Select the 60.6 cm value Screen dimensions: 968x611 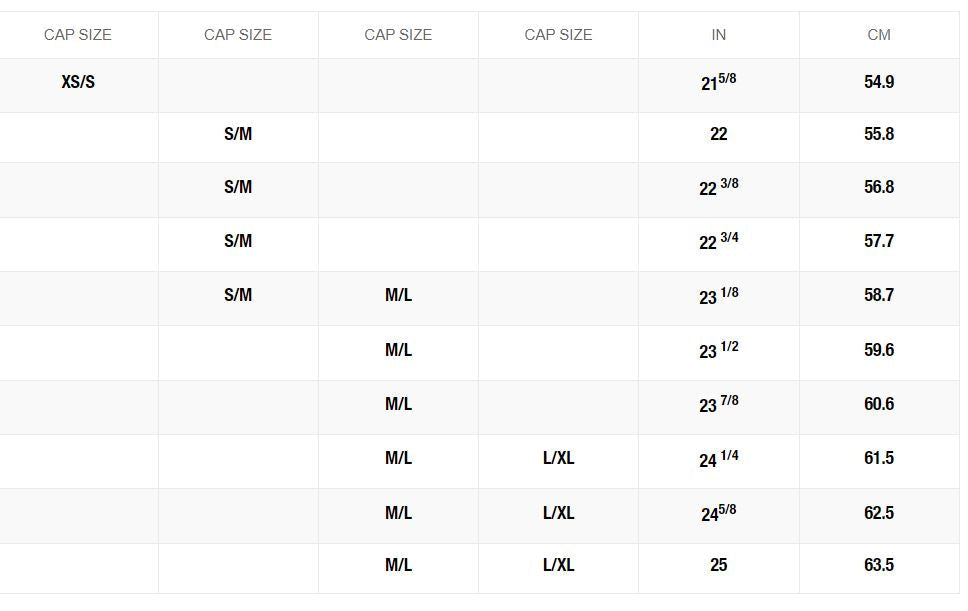pos(878,404)
